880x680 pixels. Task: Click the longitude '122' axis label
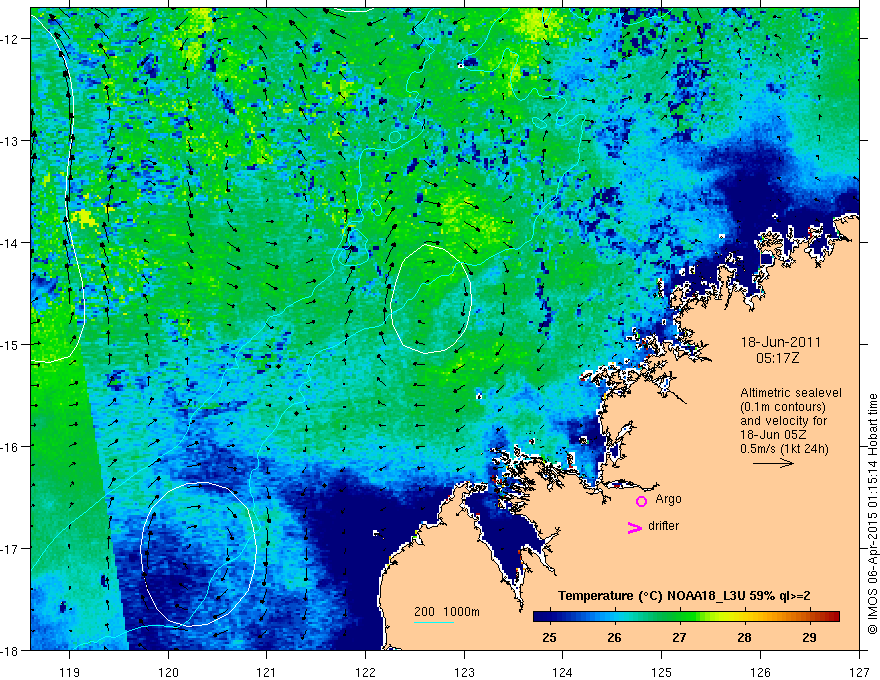pos(365,672)
